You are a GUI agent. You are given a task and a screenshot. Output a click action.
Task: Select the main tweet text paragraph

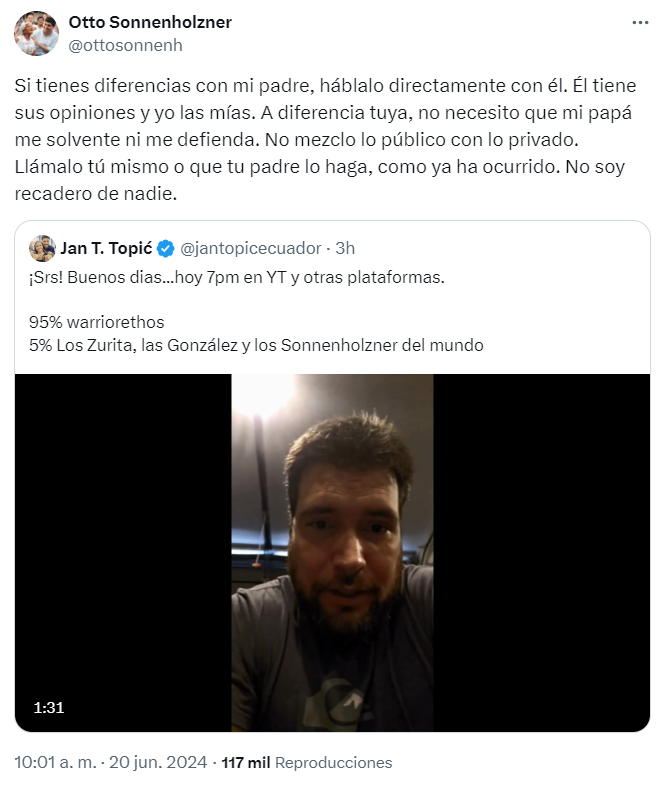(325, 139)
